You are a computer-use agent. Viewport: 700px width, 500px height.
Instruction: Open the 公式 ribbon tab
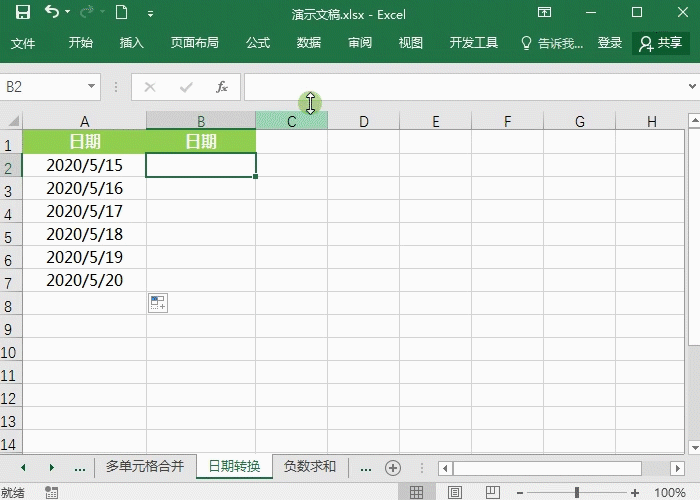[258, 43]
